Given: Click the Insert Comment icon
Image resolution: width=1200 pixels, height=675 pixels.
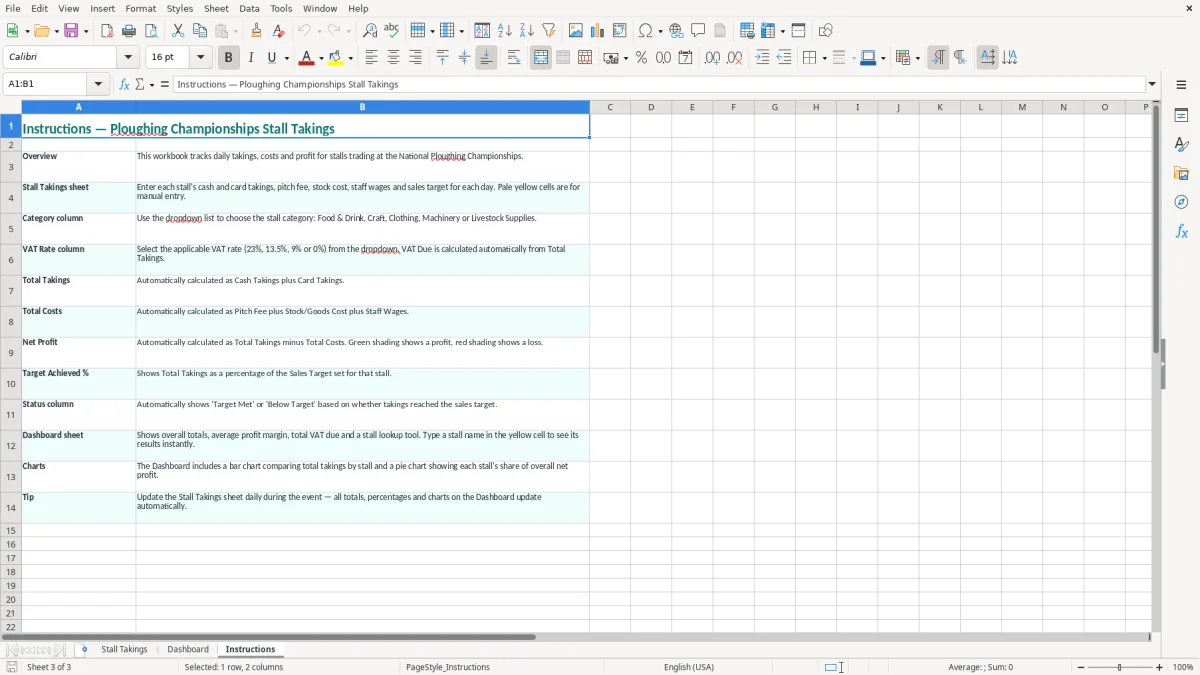Looking at the screenshot, I should tap(698, 31).
